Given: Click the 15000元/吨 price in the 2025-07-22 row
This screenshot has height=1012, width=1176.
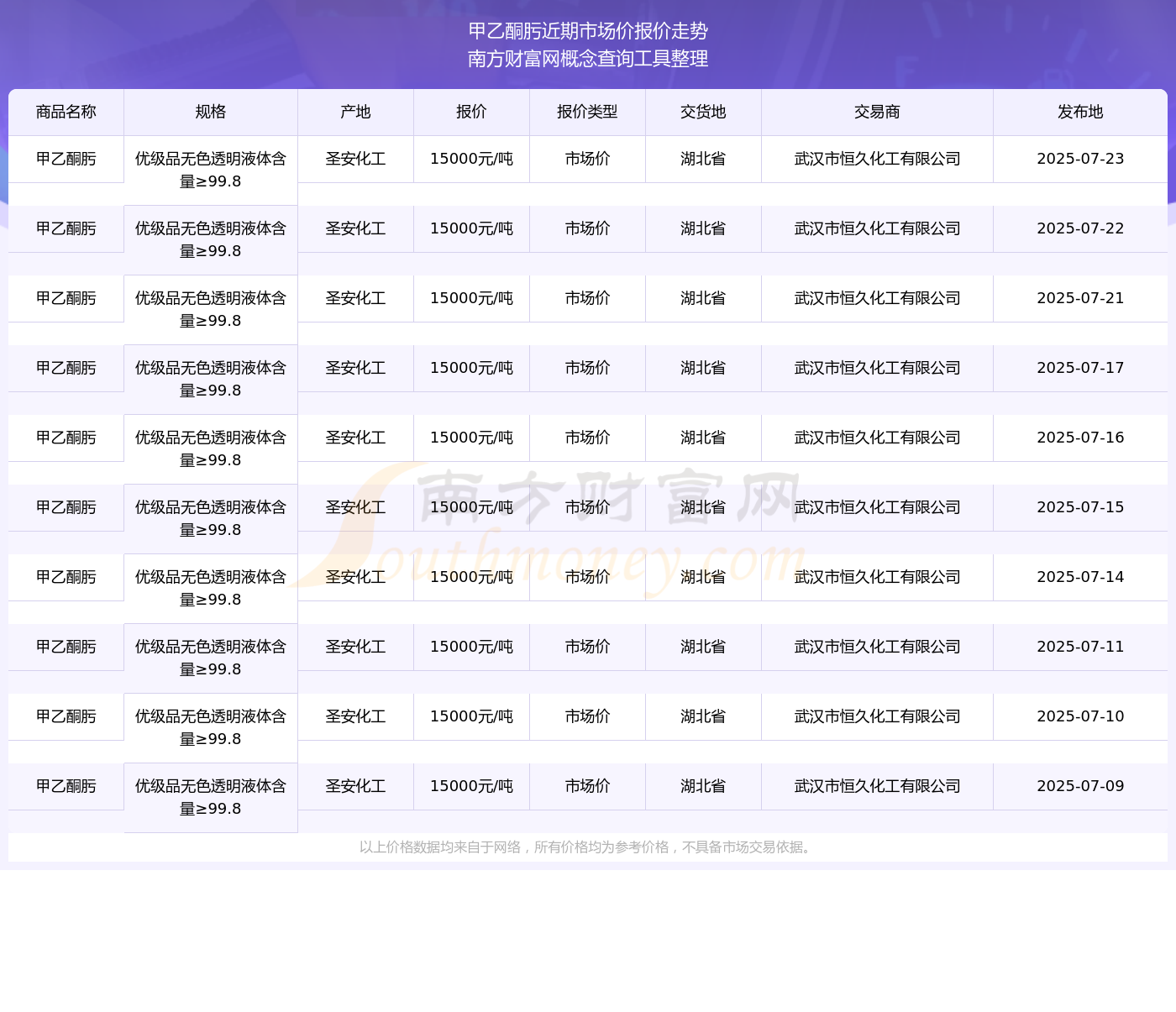Looking at the screenshot, I should [x=471, y=228].
